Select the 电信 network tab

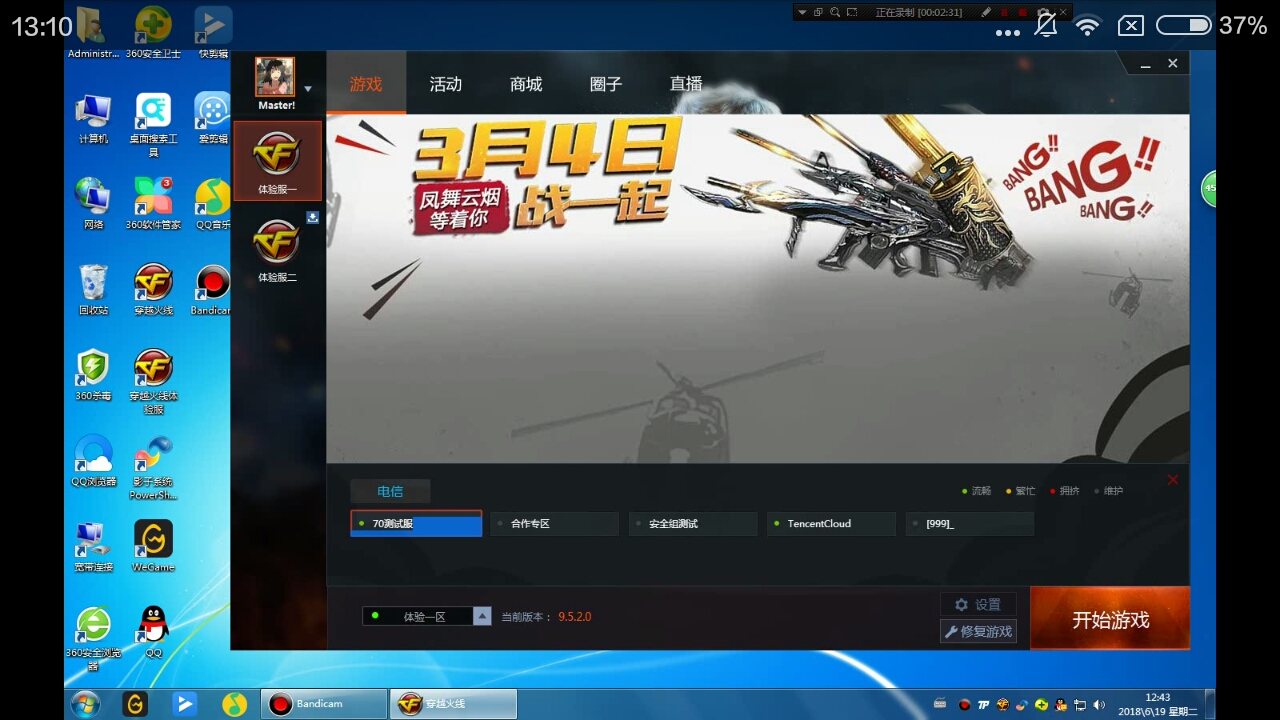pyautogui.click(x=390, y=491)
